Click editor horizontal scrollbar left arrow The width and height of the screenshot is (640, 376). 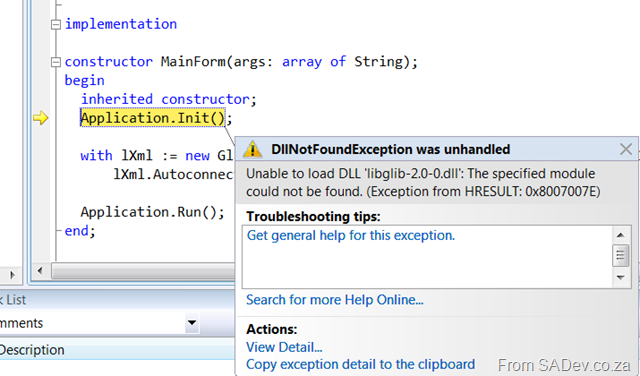point(40,271)
